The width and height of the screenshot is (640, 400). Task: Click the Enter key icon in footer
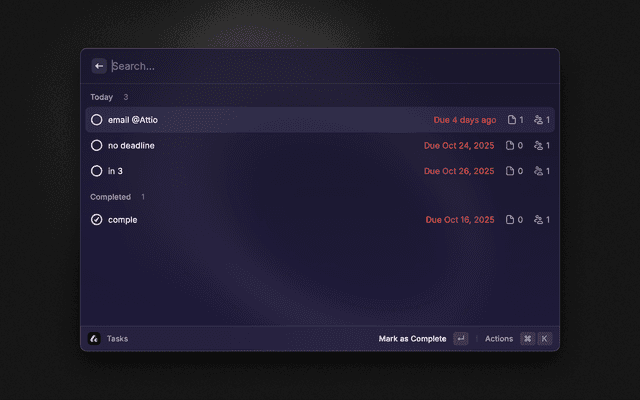[461, 338]
